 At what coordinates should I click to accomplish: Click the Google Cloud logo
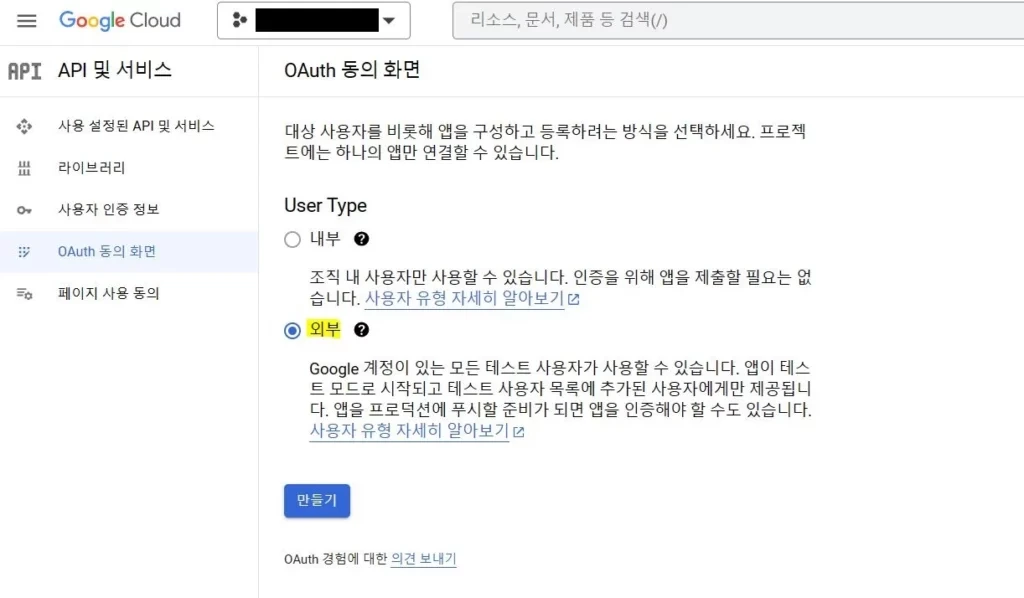120,20
